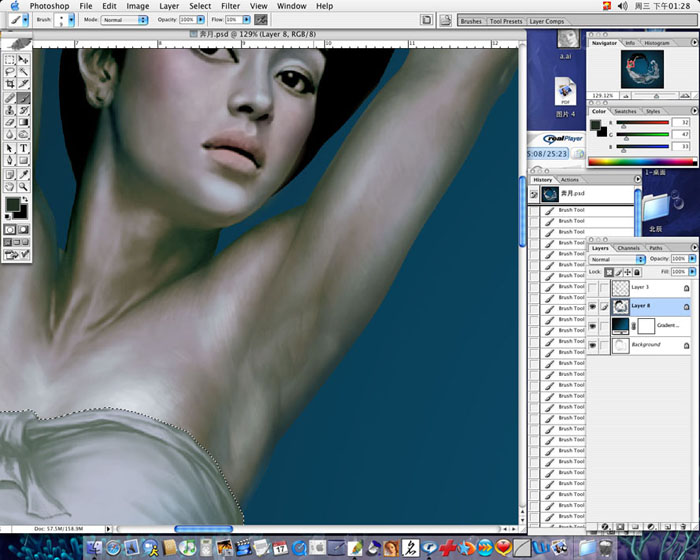This screenshot has height=560, width=700.
Task: Open Layers panel Opacity arrow
Action: 692,259
